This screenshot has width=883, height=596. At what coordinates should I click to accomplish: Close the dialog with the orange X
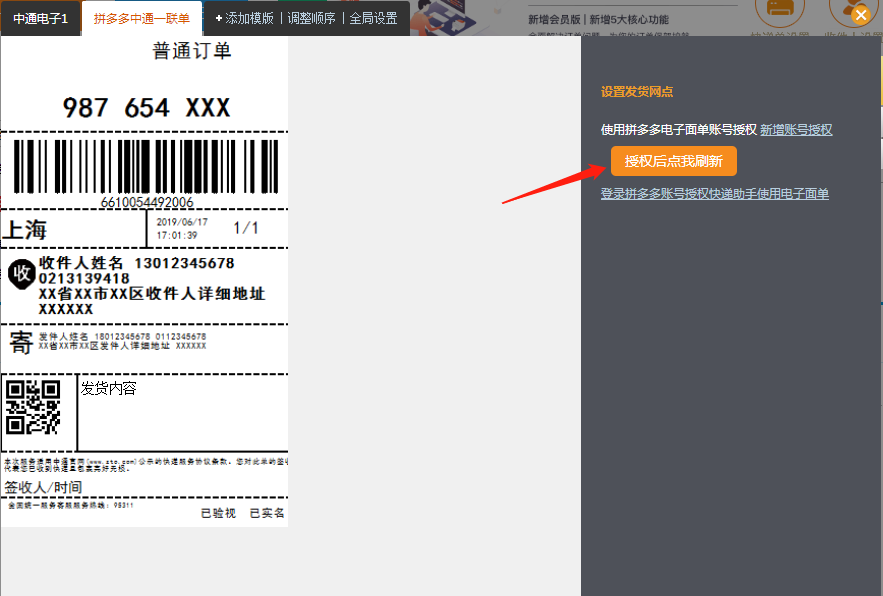[860, 15]
